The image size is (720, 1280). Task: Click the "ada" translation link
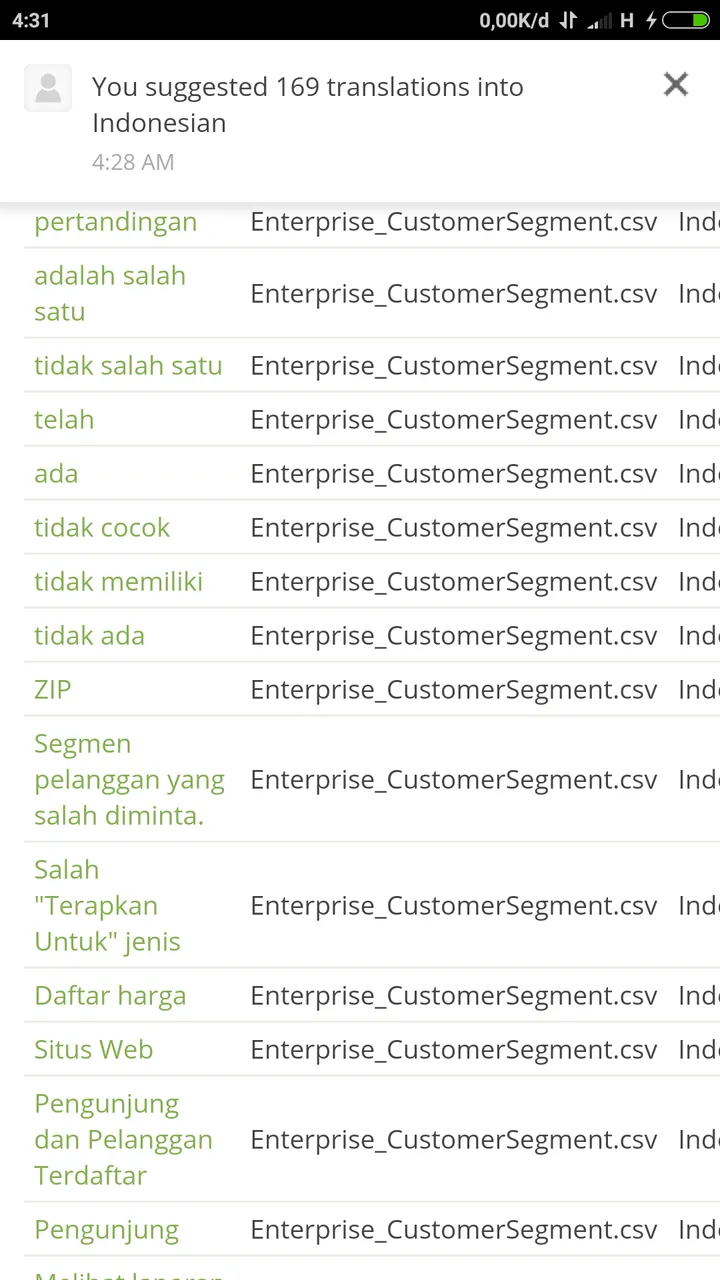[56, 474]
